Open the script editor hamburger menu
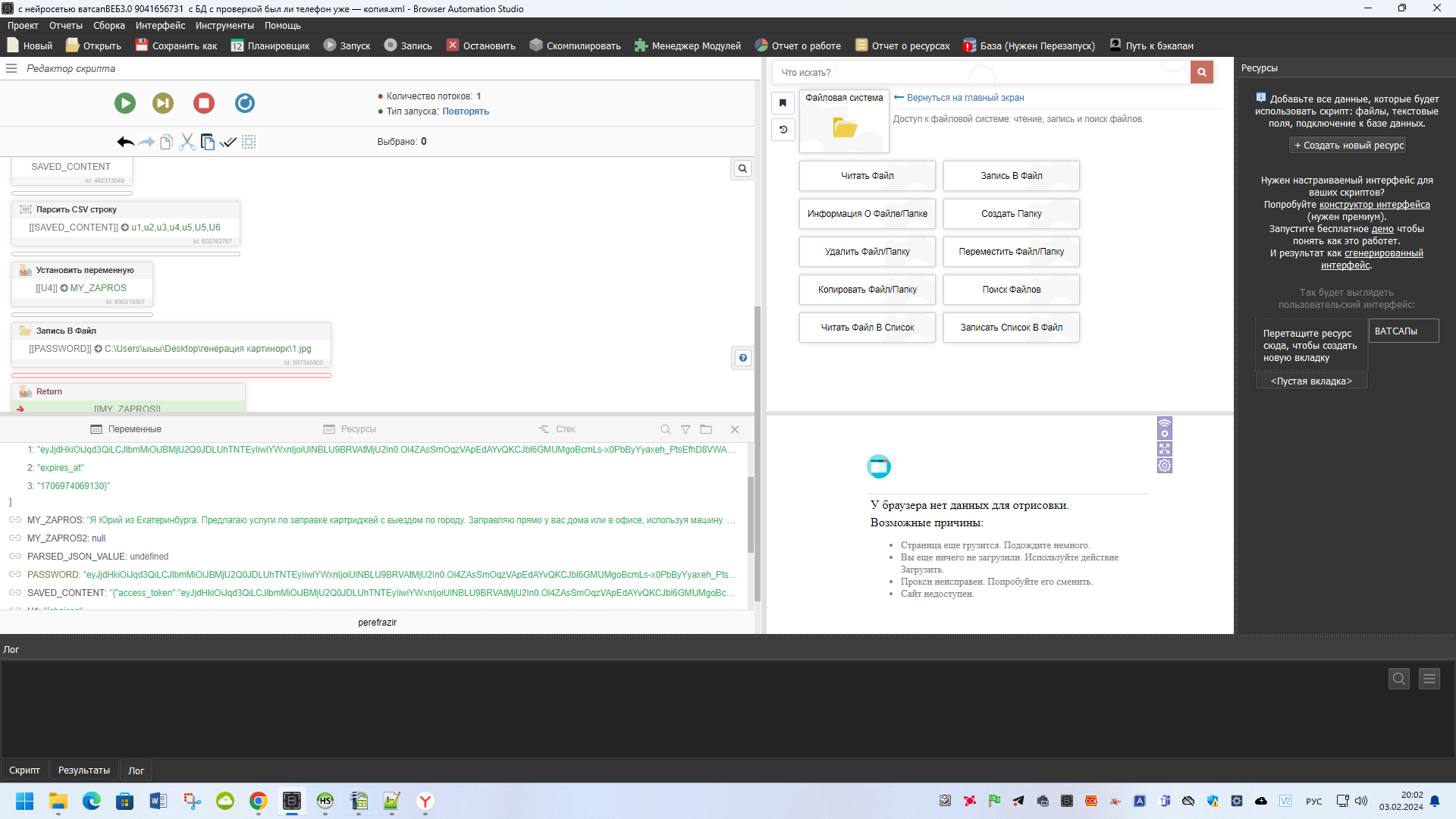The width and height of the screenshot is (1456, 819). point(11,68)
